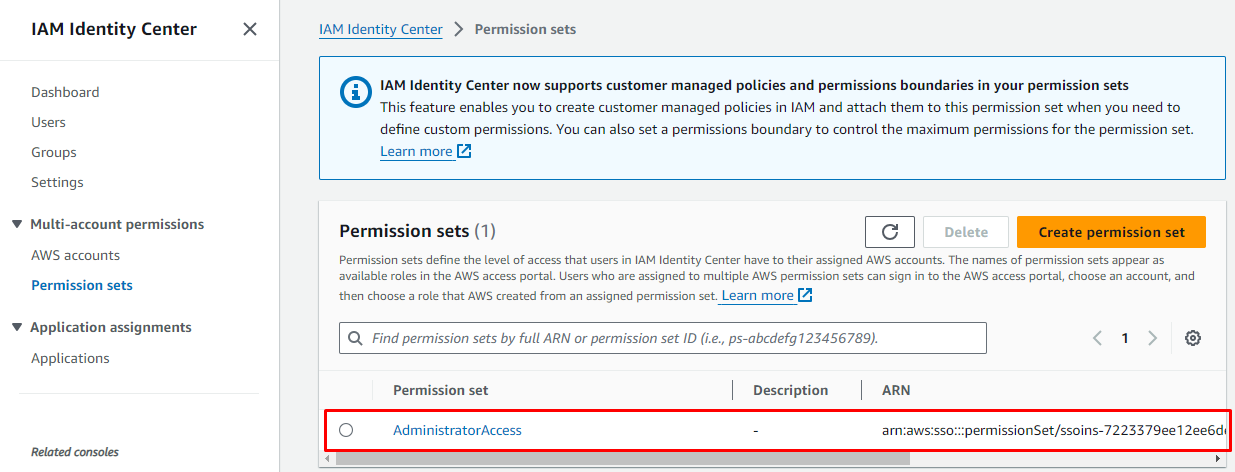Go to next page arrow
This screenshot has height=472, width=1235.
tap(1152, 338)
